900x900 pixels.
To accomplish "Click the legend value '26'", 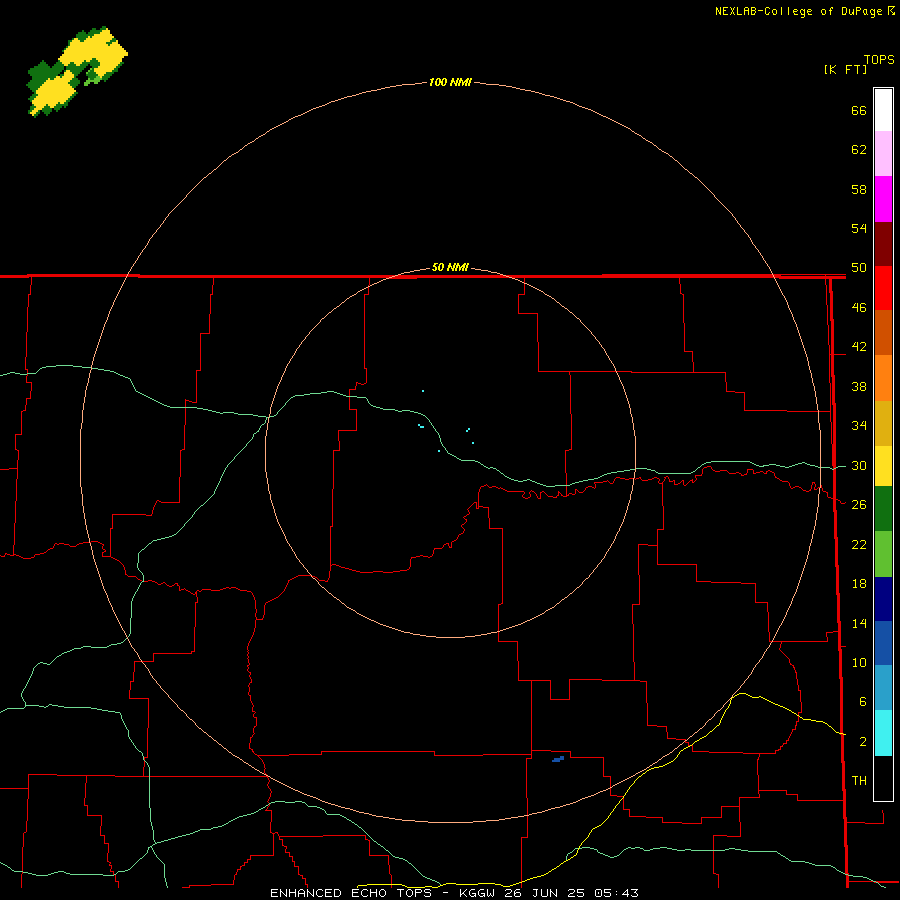I will tap(859, 505).
